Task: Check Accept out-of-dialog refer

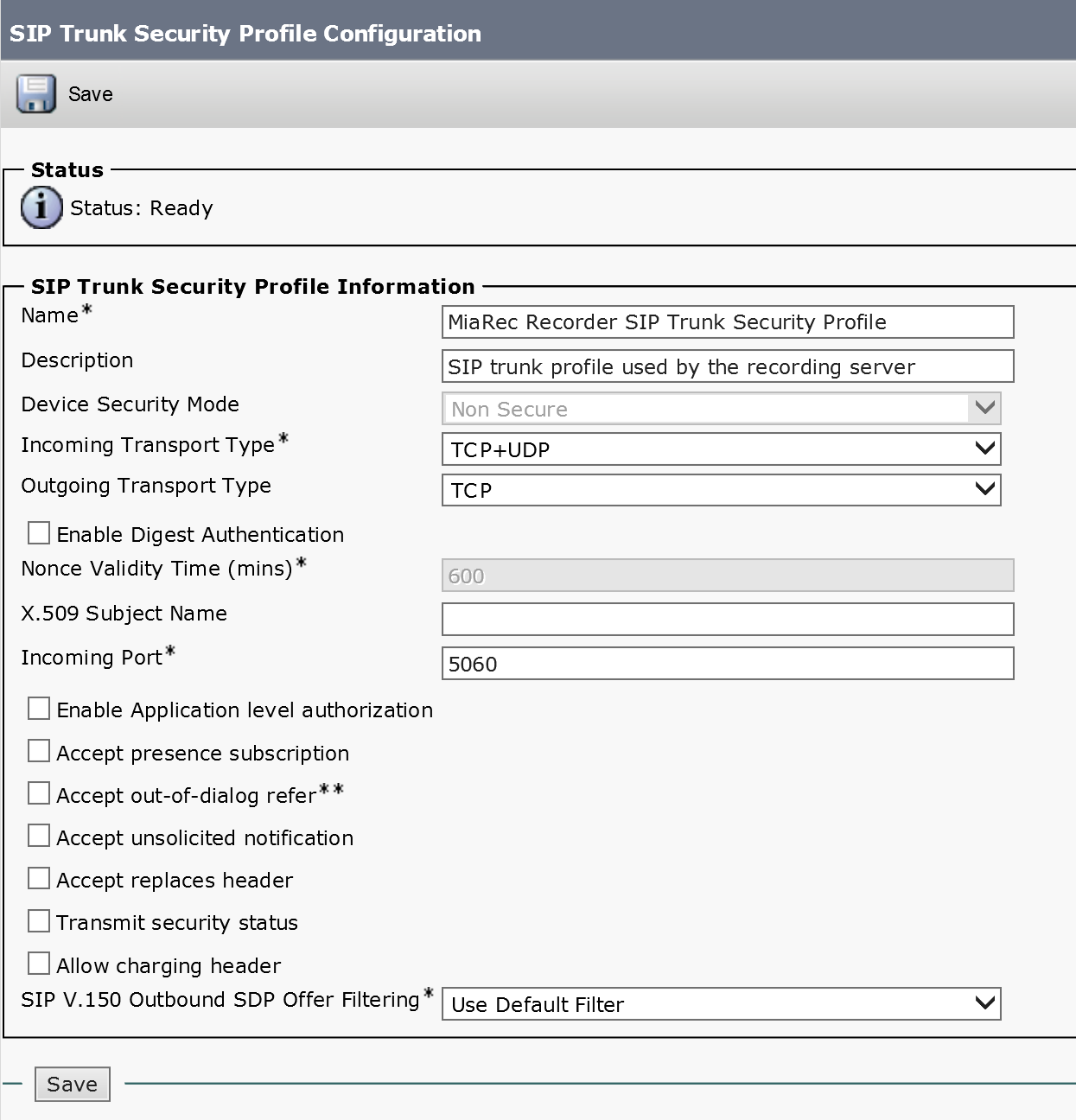Action: (x=39, y=793)
